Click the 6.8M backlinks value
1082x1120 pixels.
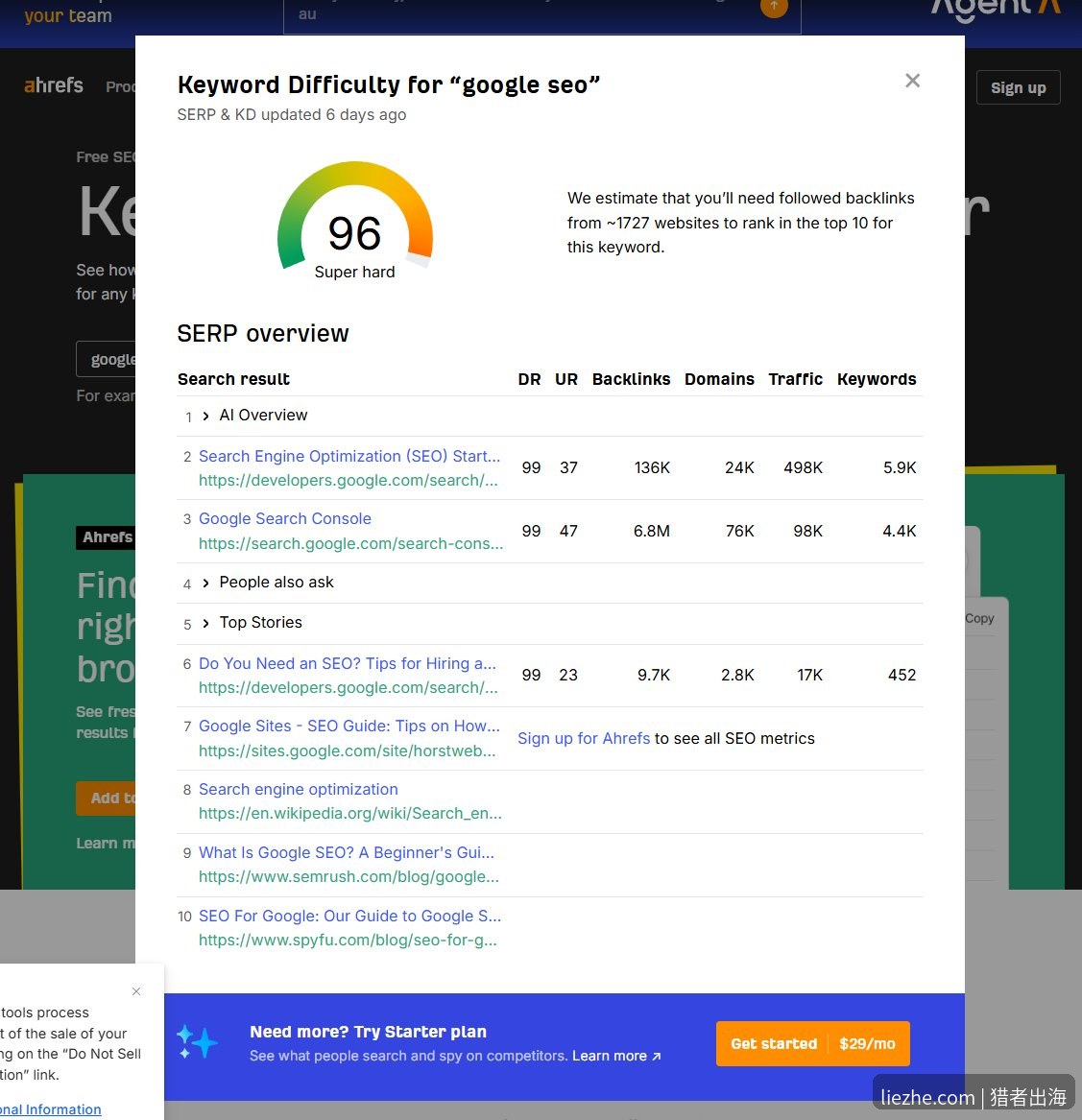[x=652, y=531]
